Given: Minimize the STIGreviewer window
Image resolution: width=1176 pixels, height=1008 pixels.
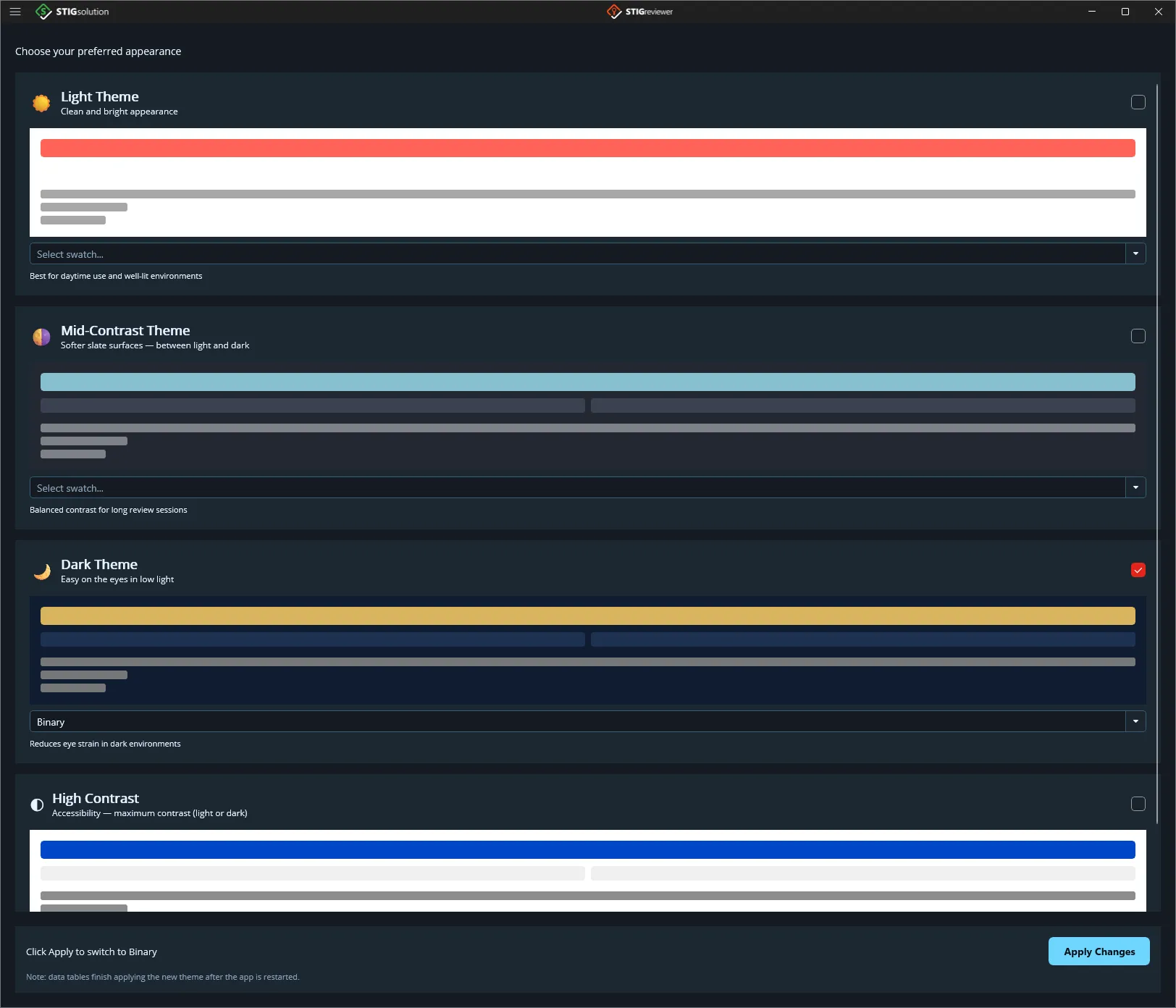Looking at the screenshot, I should pos(1092,12).
